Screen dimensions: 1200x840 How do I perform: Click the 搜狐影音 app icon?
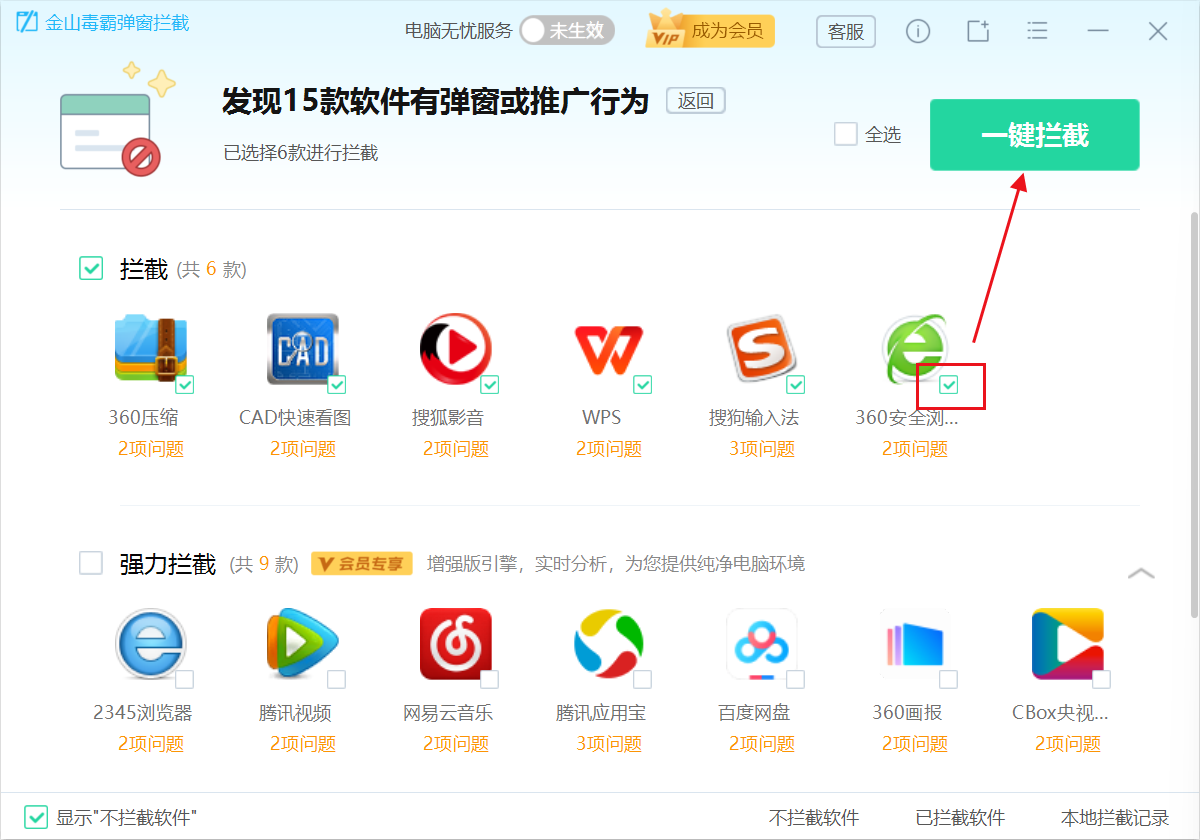click(457, 348)
